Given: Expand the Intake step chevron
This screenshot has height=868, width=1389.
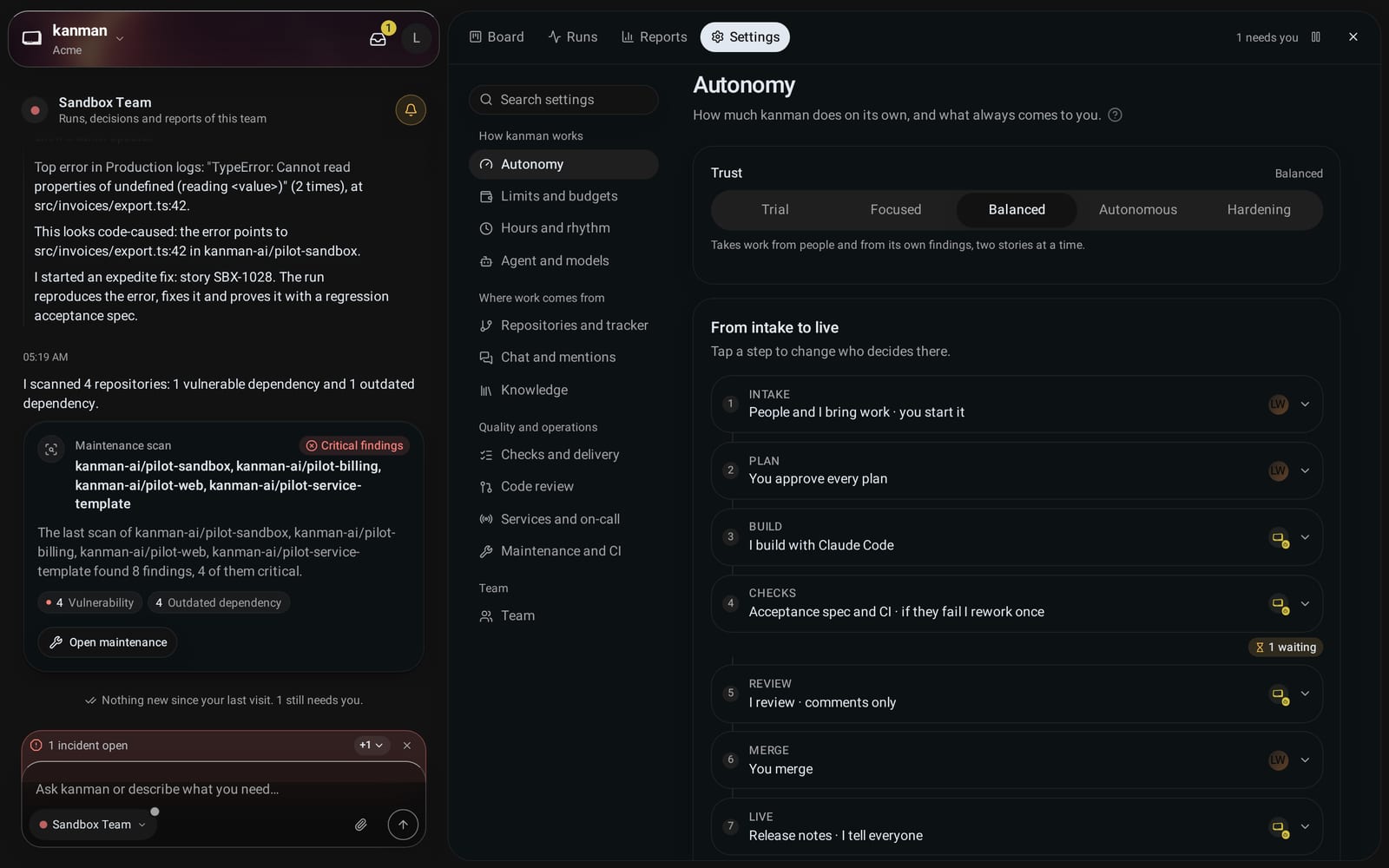Looking at the screenshot, I should pos(1305,404).
